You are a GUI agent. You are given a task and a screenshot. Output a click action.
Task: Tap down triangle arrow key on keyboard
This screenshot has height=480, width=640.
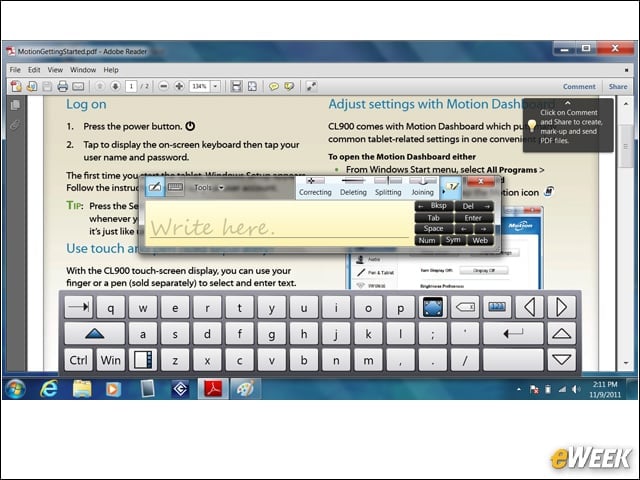coord(562,360)
